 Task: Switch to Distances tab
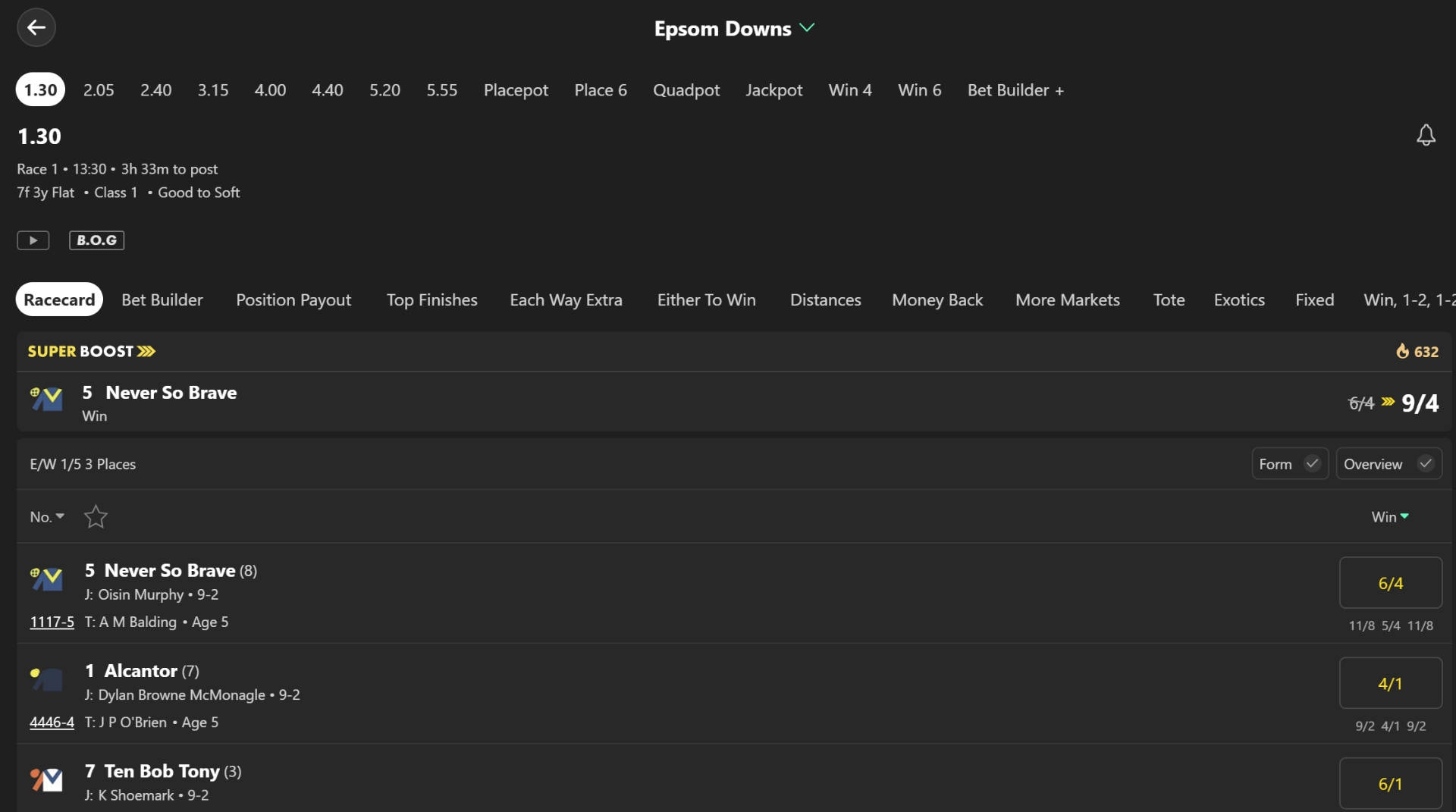[x=825, y=299]
